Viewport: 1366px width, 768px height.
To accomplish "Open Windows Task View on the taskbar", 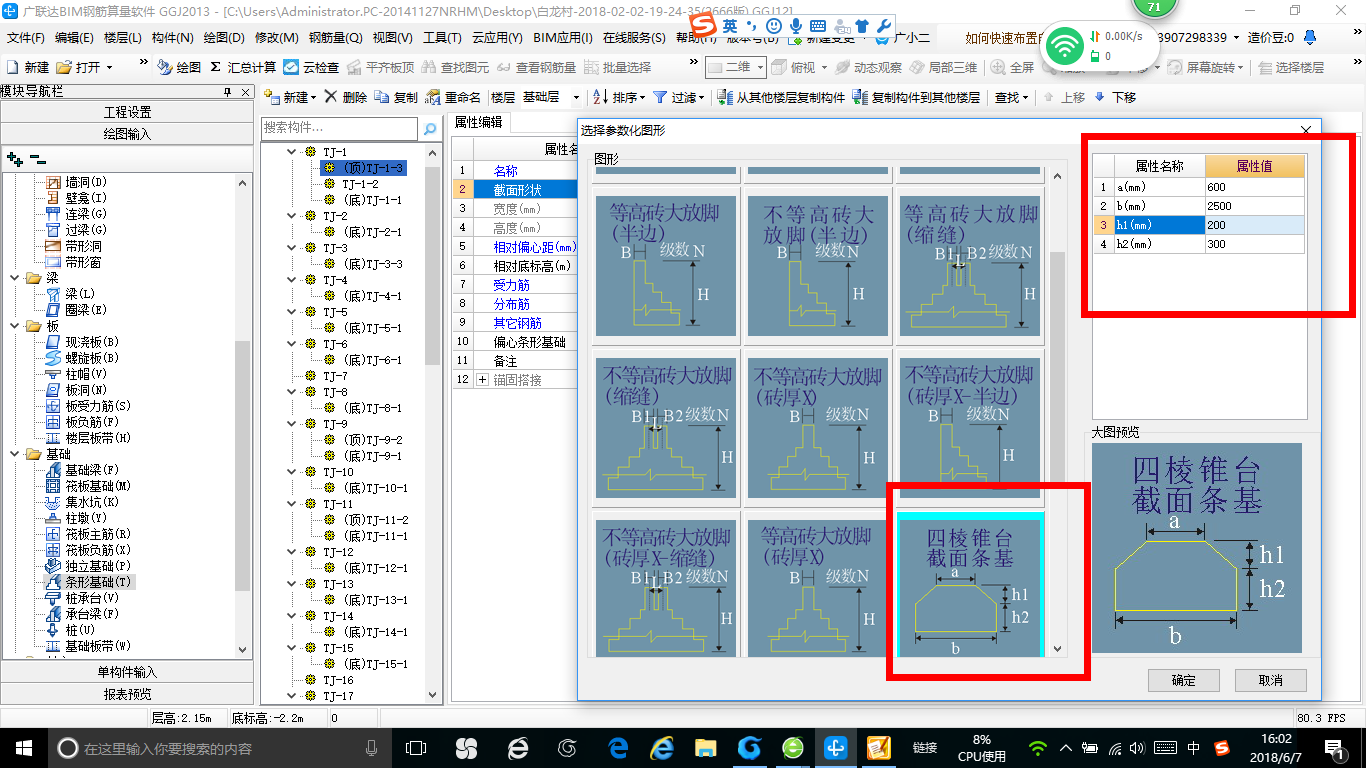I will pos(415,748).
